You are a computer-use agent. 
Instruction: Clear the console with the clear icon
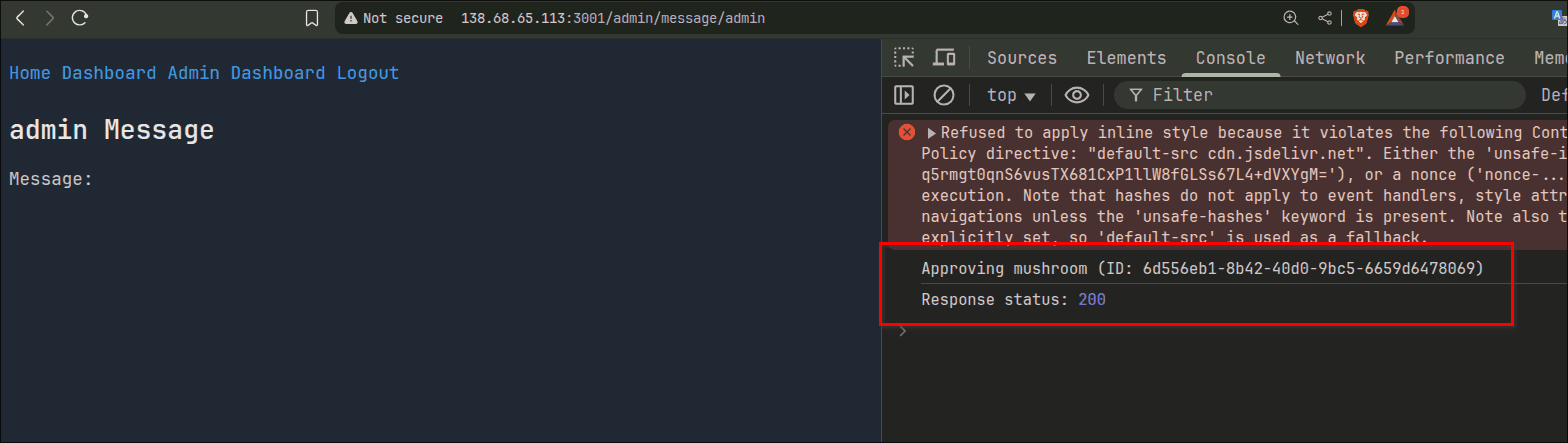[x=943, y=95]
